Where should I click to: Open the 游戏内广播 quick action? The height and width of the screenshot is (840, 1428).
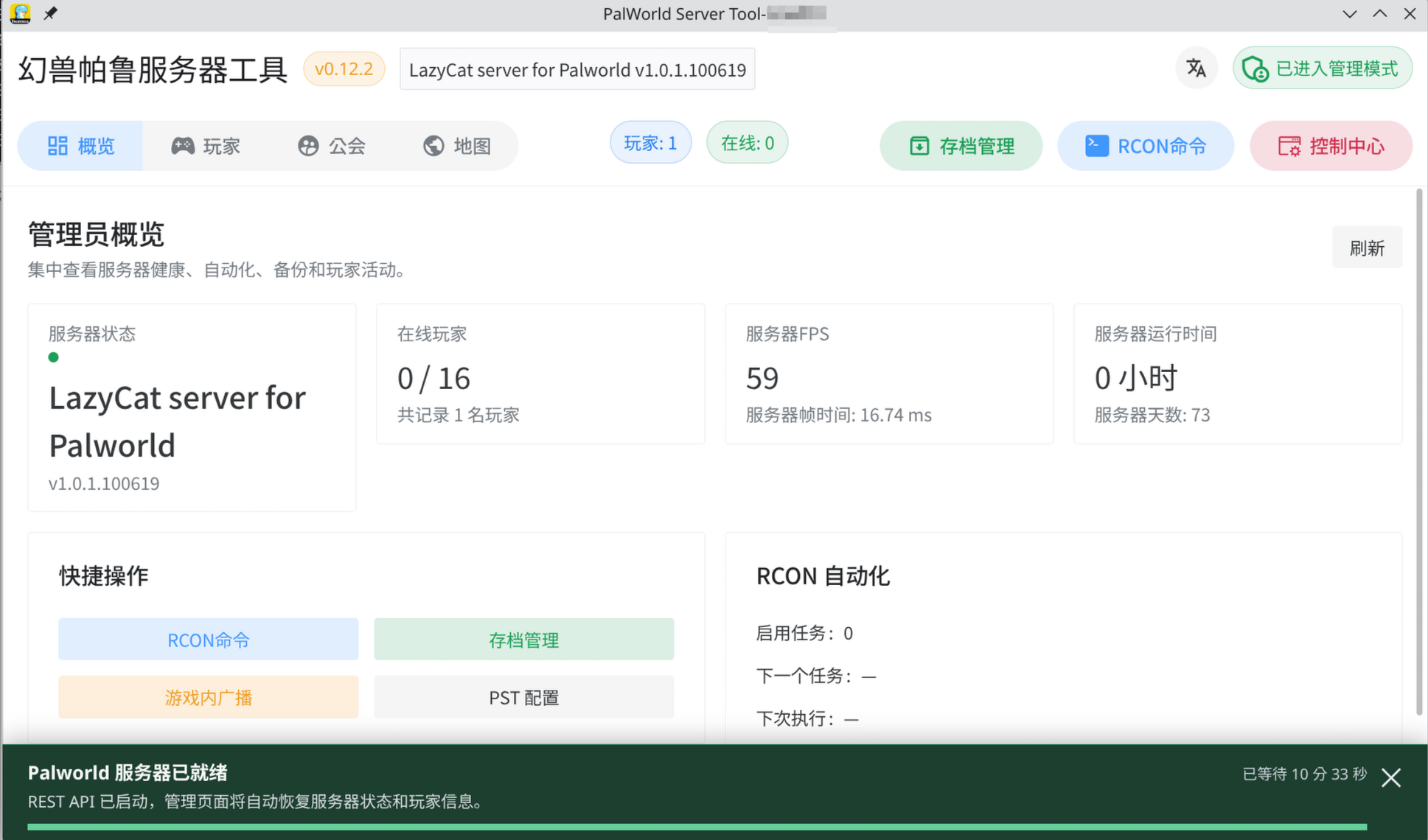209,697
